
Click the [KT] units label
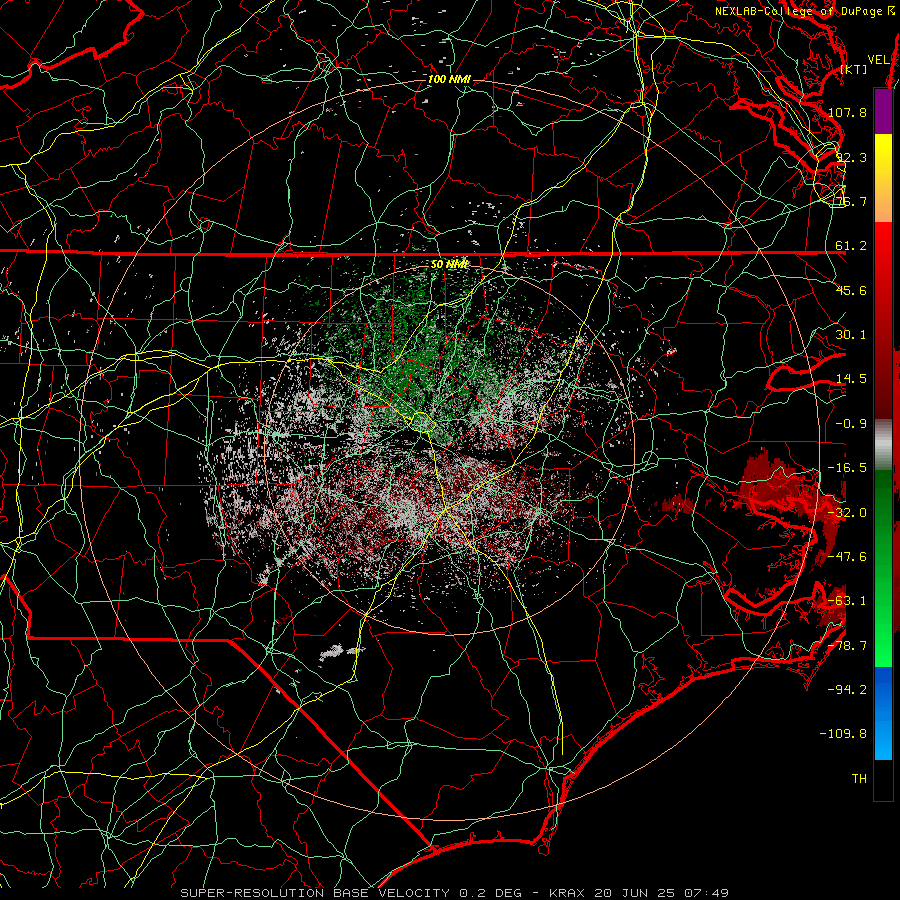tap(854, 69)
